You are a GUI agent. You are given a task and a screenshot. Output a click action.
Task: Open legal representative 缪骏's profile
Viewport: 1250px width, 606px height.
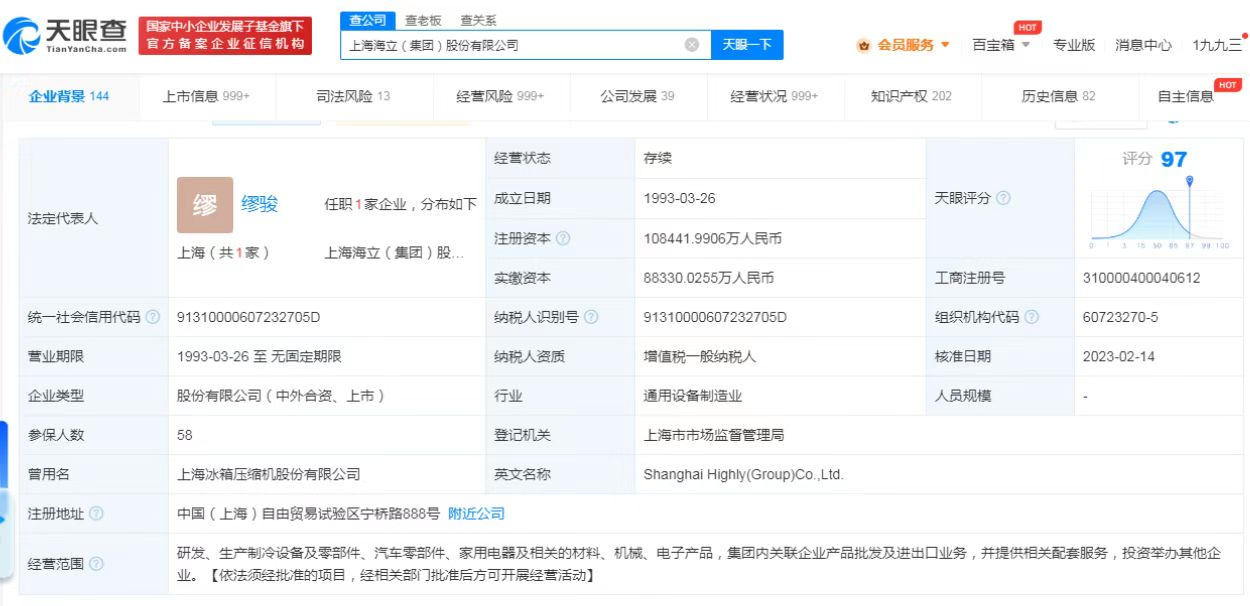click(260, 204)
